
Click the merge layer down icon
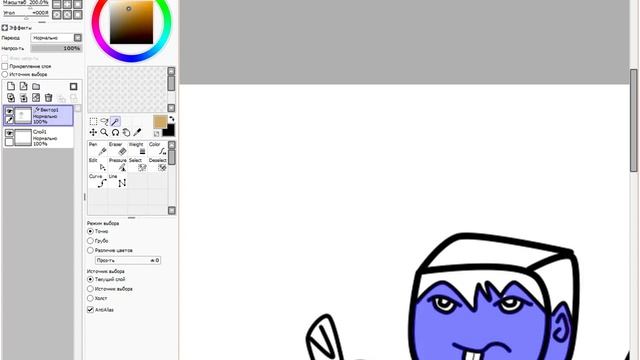point(24,98)
